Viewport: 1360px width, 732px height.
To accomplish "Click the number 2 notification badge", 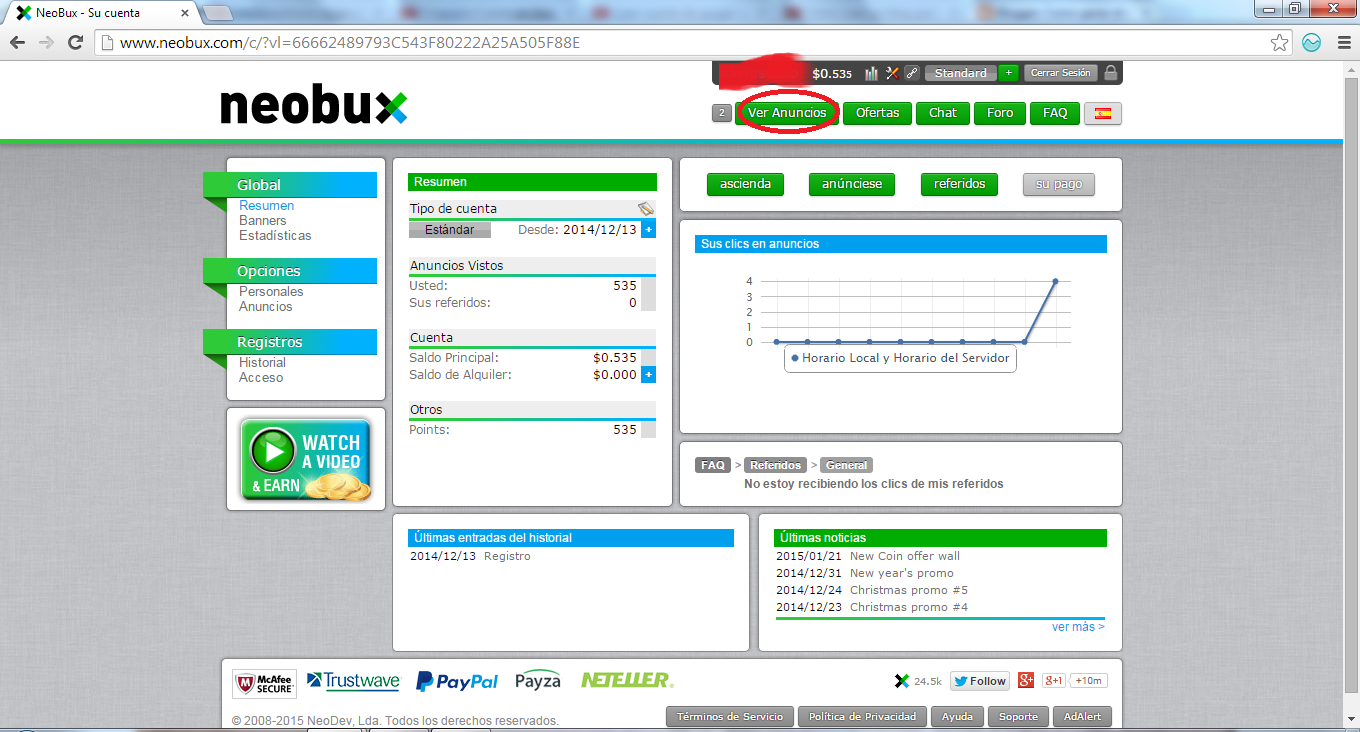I will click(721, 113).
